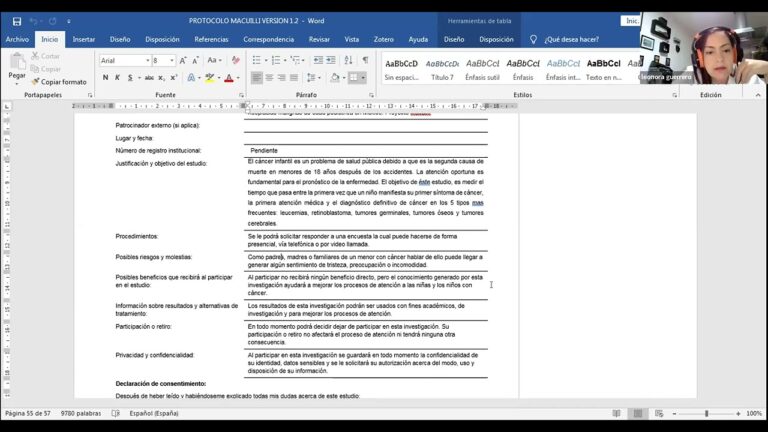The width and height of the screenshot is (768, 432).
Task: Change language Español (España) status
Action: pos(154,413)
